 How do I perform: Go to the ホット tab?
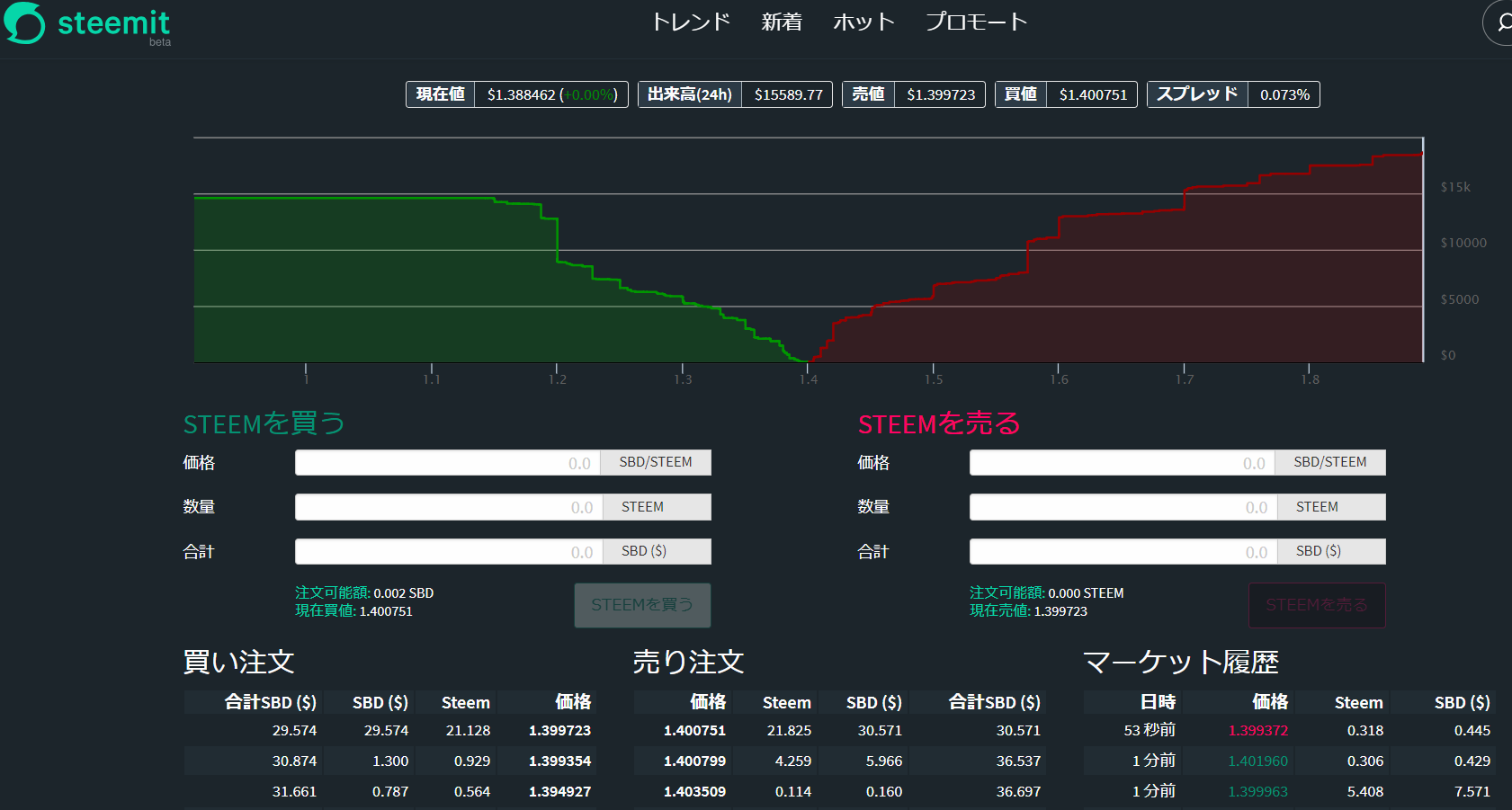[863, 22]
